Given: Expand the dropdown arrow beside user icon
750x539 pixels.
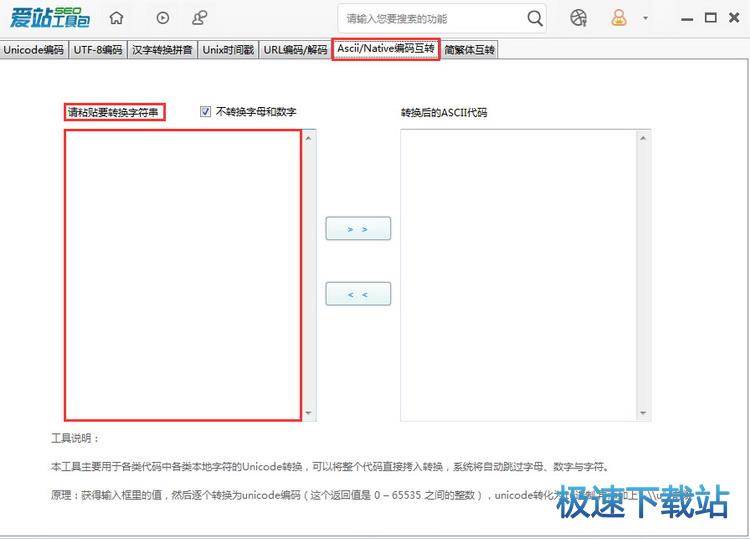Looking at the screenshot, I should coord(645,18).
